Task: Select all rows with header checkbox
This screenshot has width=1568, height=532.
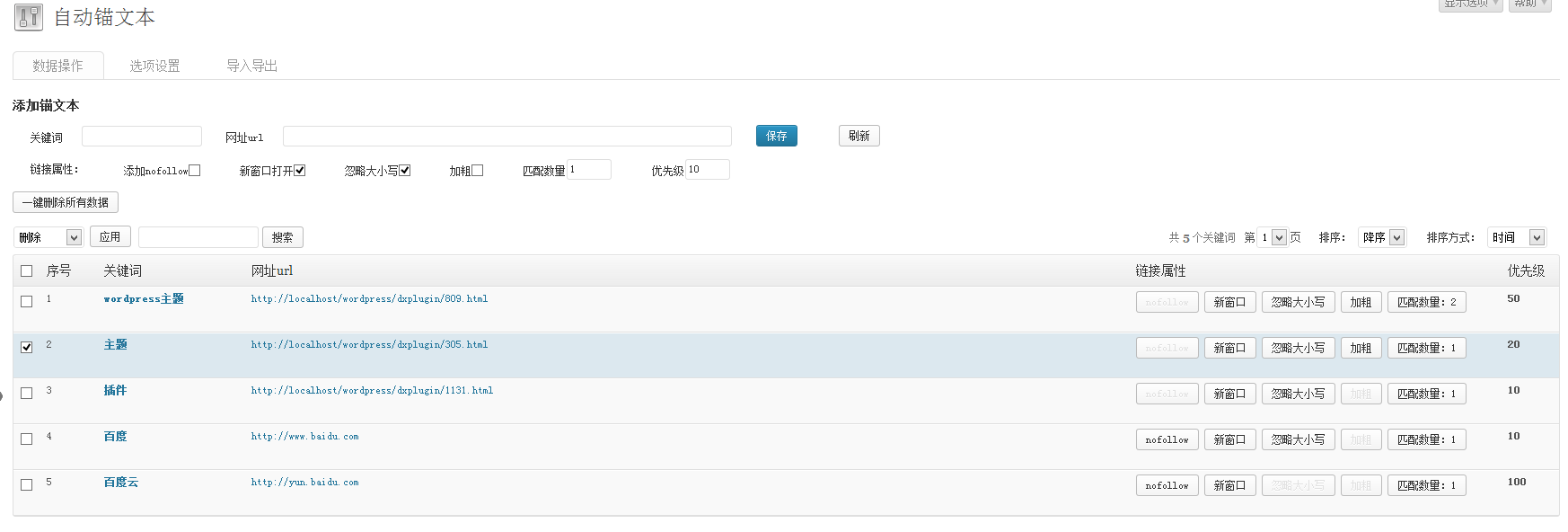Action: pyautogui.click(x=27, y=270)
